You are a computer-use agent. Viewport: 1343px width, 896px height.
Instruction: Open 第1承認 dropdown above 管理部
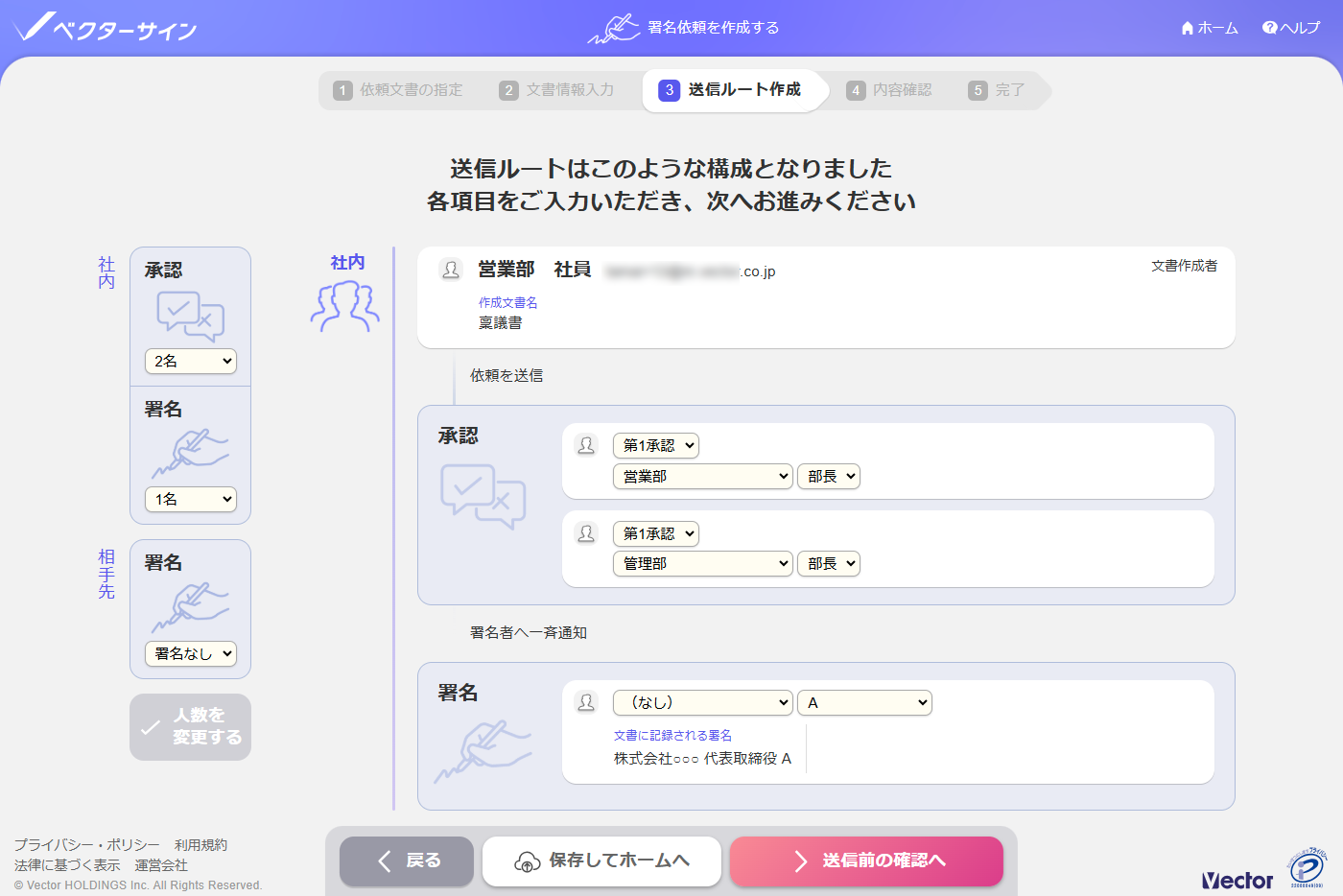656,533
